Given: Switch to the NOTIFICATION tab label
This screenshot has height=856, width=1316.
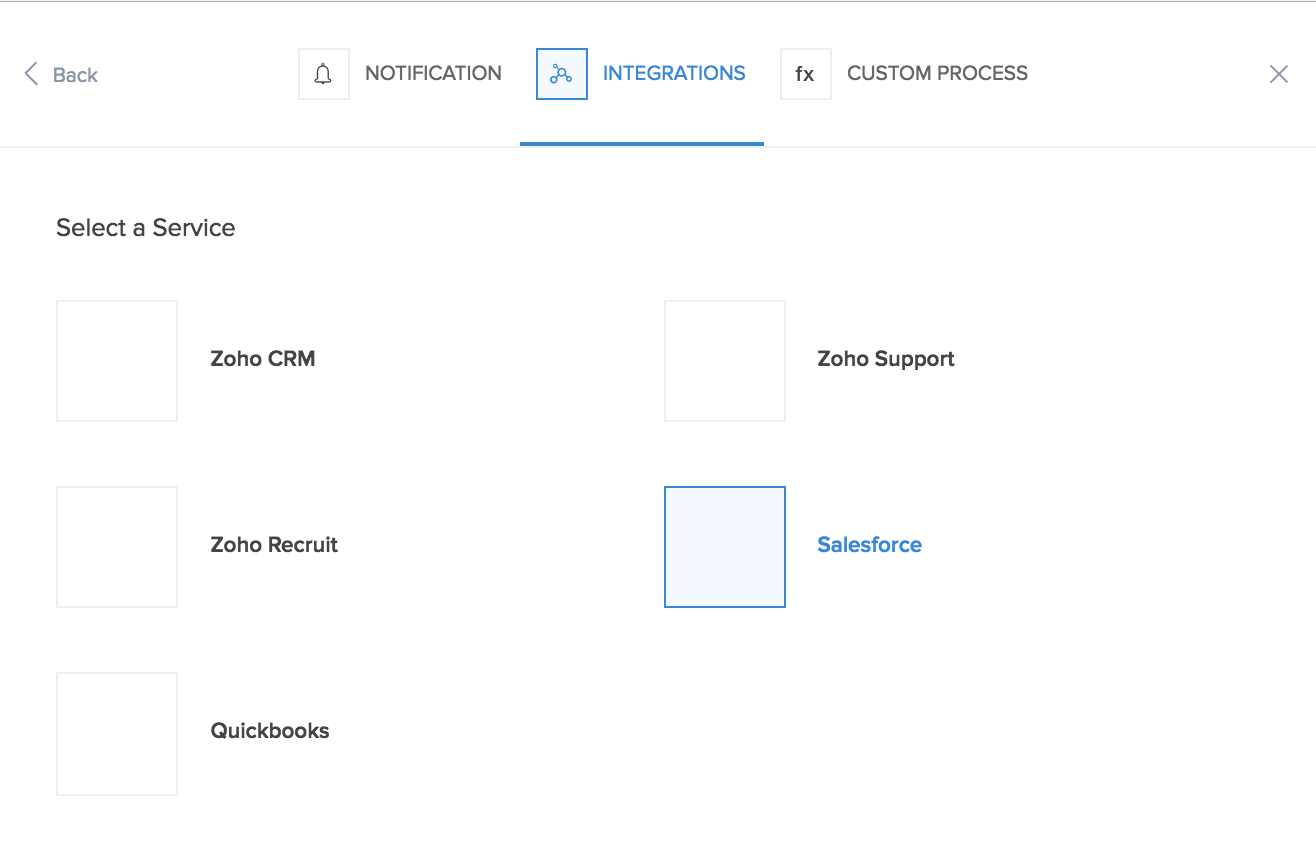Looking at the screenshot, I should point(433,73).
